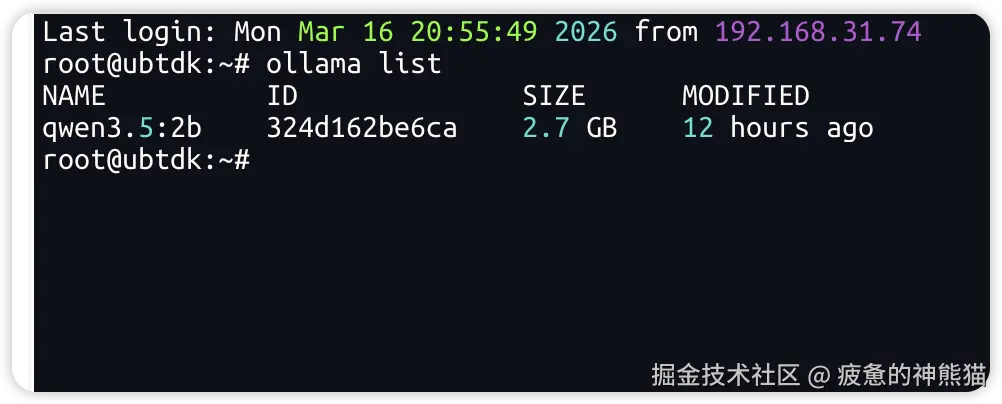The width and height of the screenshot is (1002, 404).
Task: Click the "Last login:" text
Action: tap(130, 31)
